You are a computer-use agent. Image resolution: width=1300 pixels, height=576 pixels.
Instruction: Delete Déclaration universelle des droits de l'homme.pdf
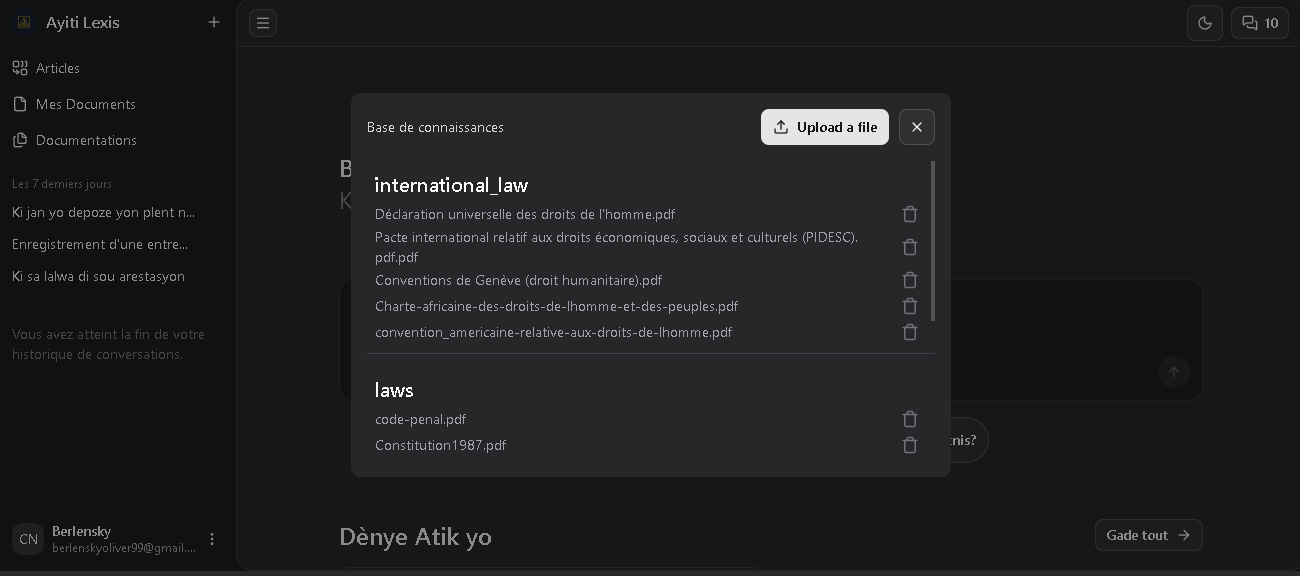[x=909, y=214]
